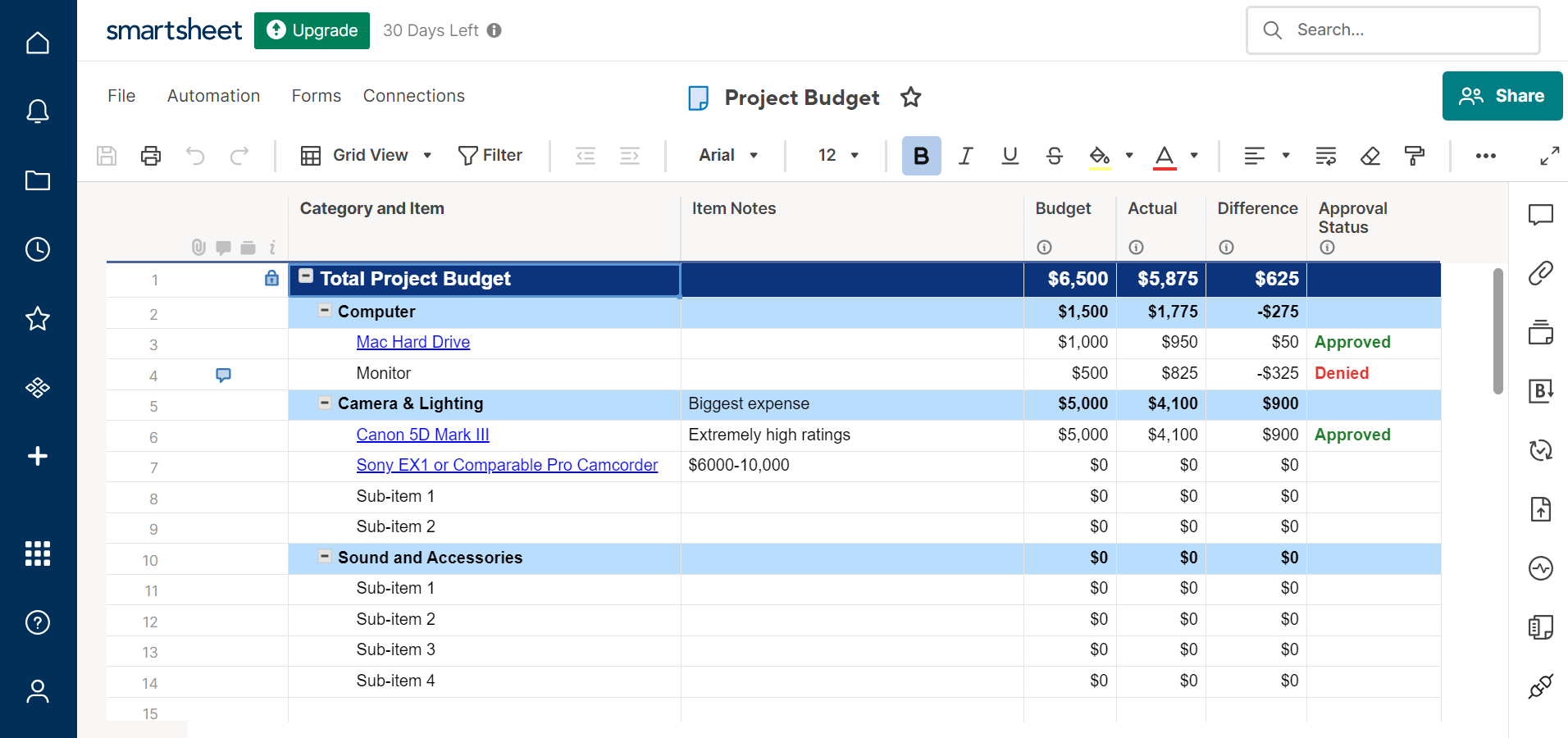Viewport: 1568px width, 738px height.
Task: Open the font color picker
Action: [x=1164, y=155]
